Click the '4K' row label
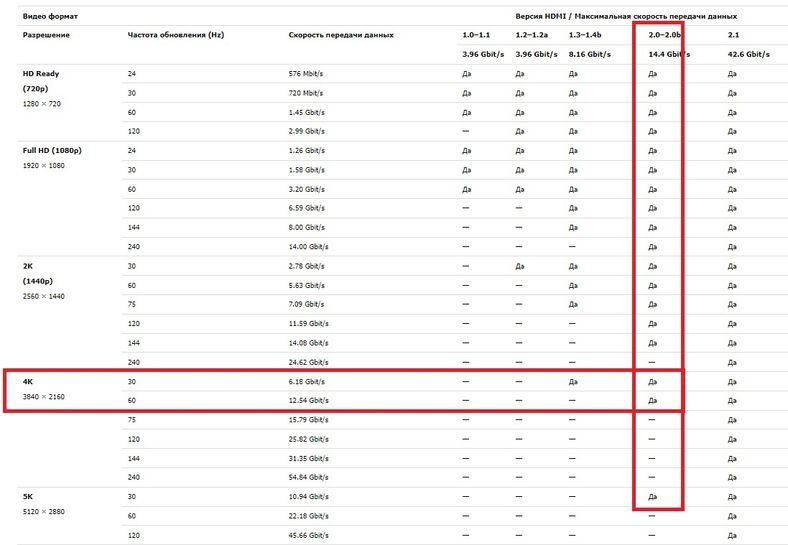The width and height of the screenshot is (788, 545). (28, 381)
